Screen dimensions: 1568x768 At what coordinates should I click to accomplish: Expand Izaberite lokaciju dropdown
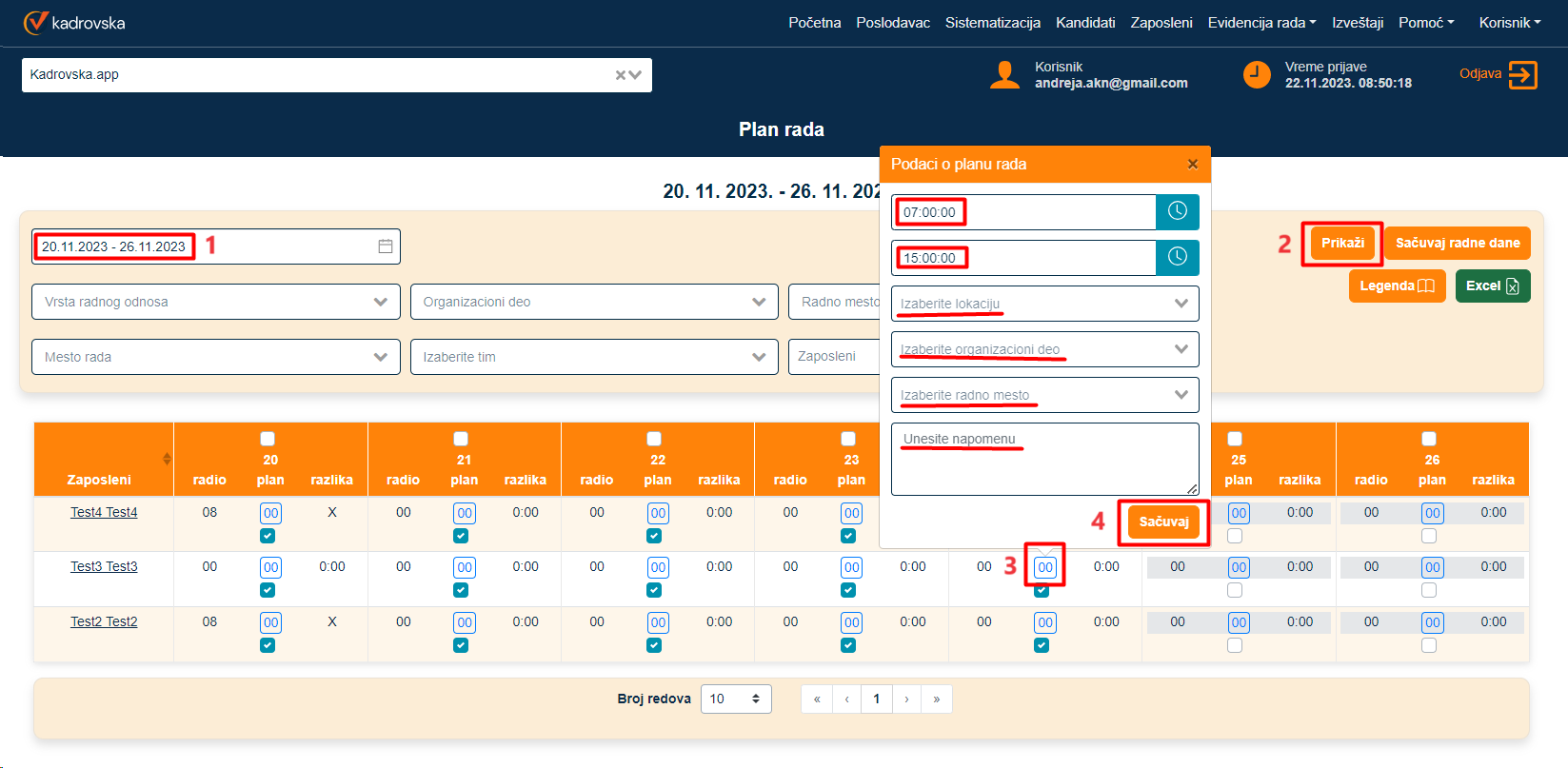click(1044, 304)
